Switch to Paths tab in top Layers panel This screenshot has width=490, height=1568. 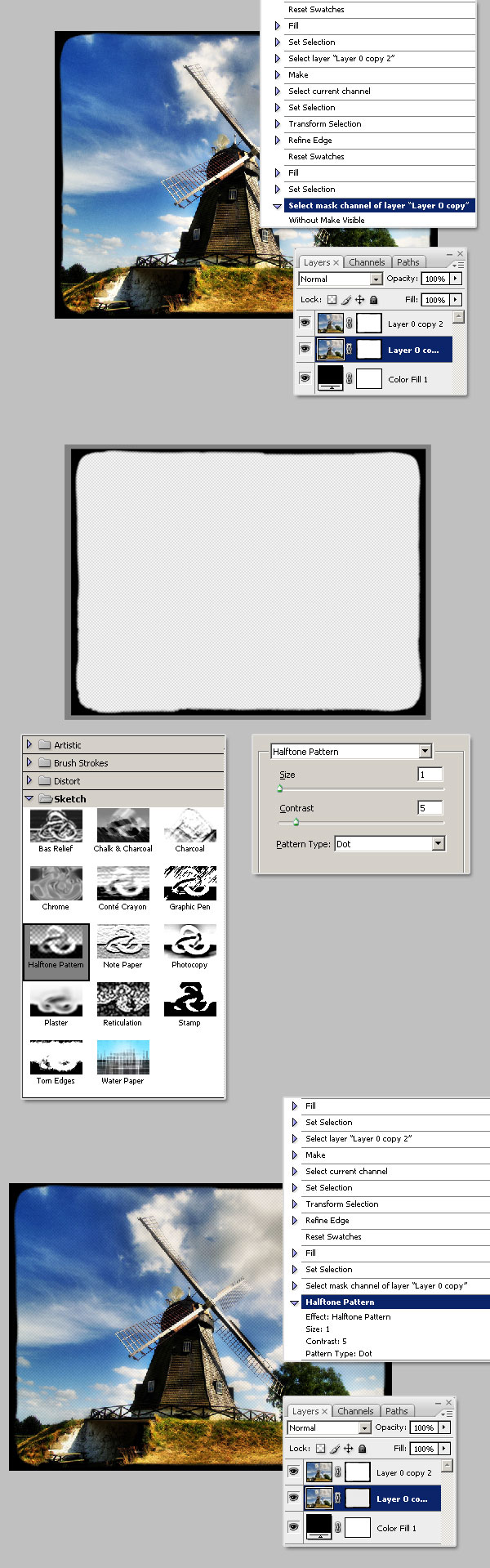pyautogui.click(x=408, y=262)
